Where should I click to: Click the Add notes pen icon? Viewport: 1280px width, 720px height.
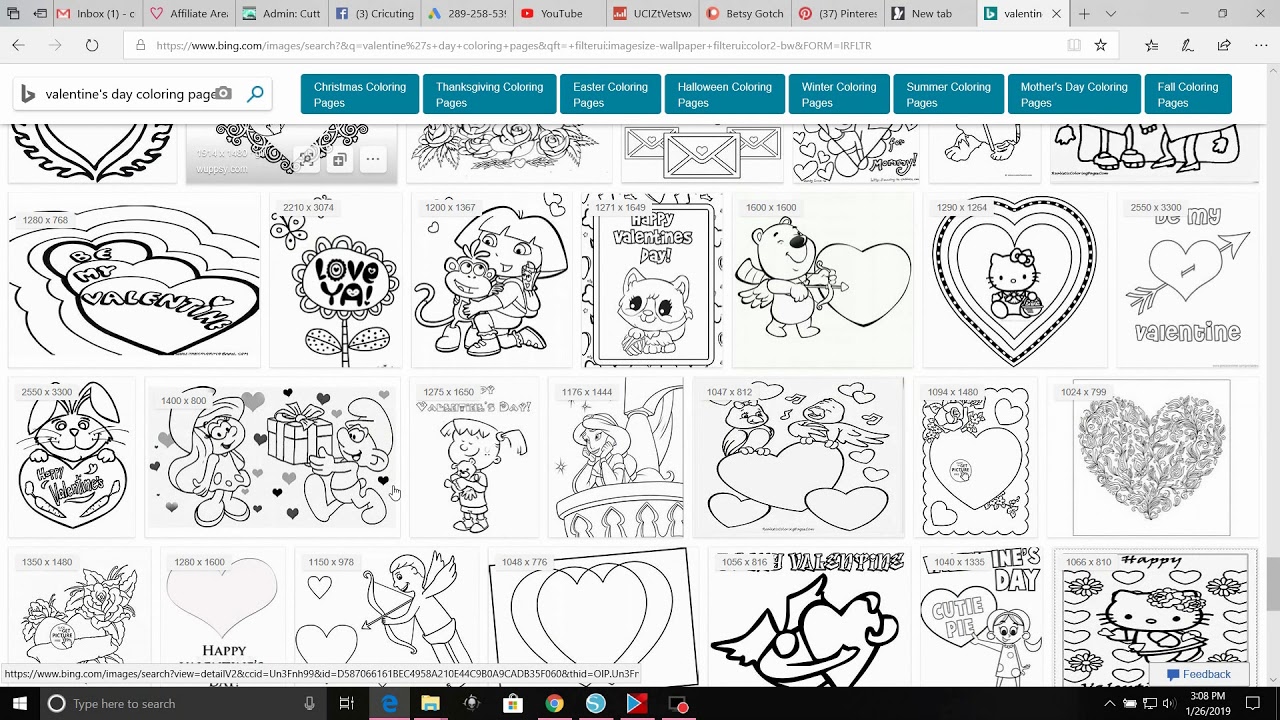(1187, 45)
